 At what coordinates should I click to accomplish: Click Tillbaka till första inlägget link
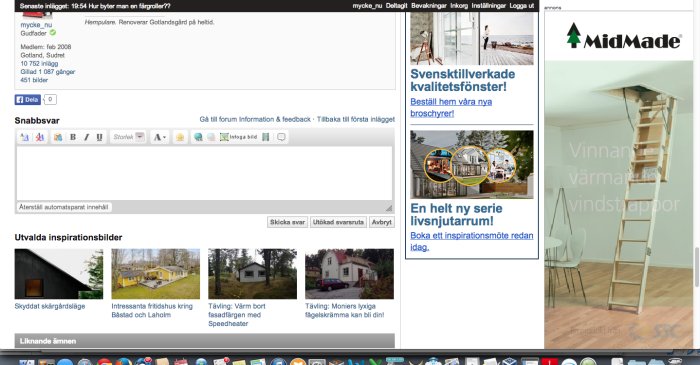[356, 120]
